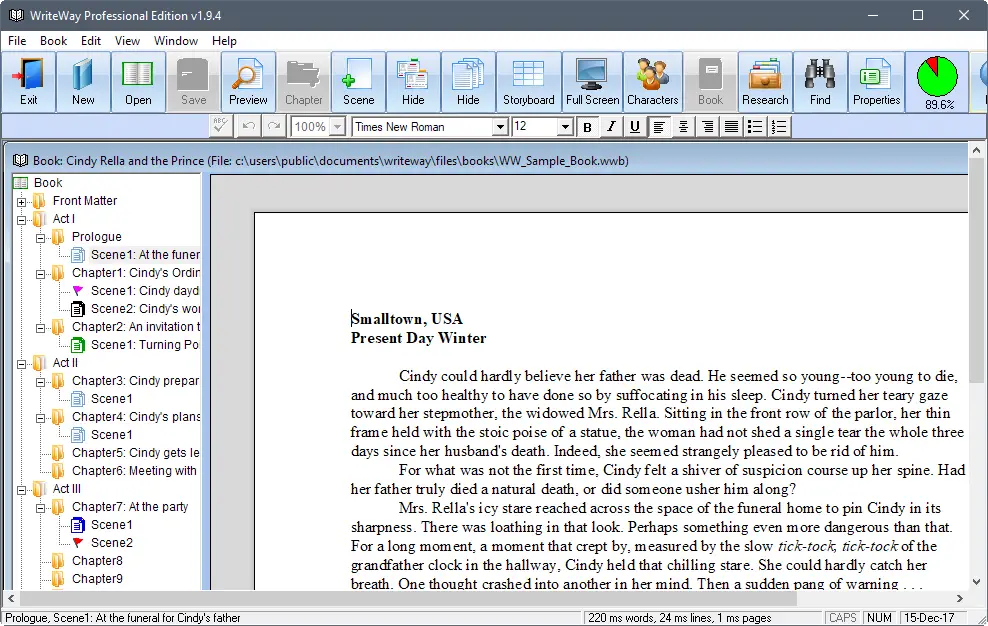Select Chapter8 in the book tree
Viewport: 988px width, 626px height.
pyautogui.click(x=97, y=560)
